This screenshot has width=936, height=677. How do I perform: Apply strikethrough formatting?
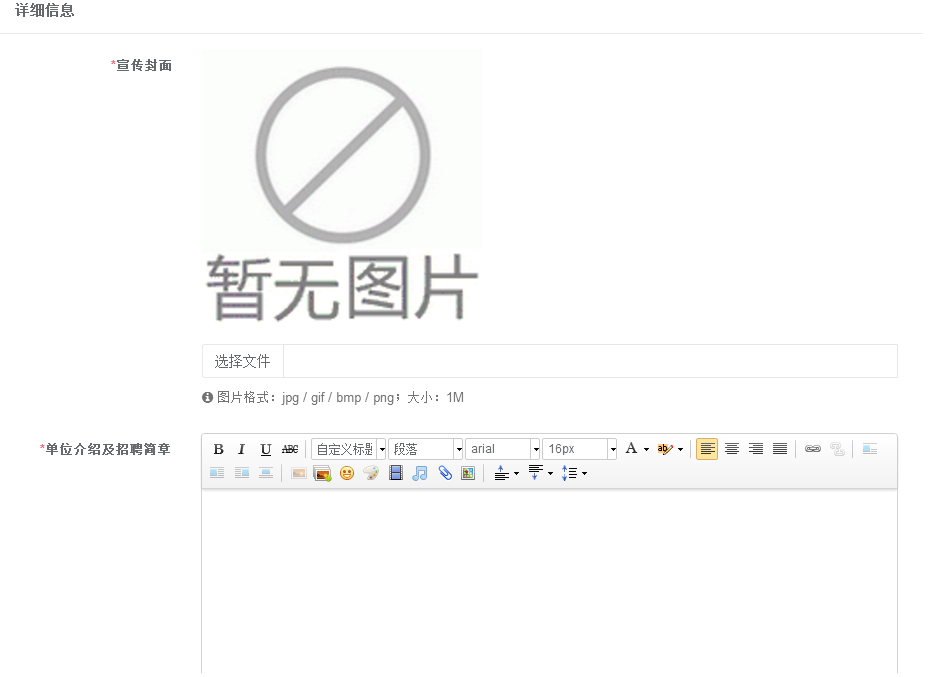click(x=289, y=449)
